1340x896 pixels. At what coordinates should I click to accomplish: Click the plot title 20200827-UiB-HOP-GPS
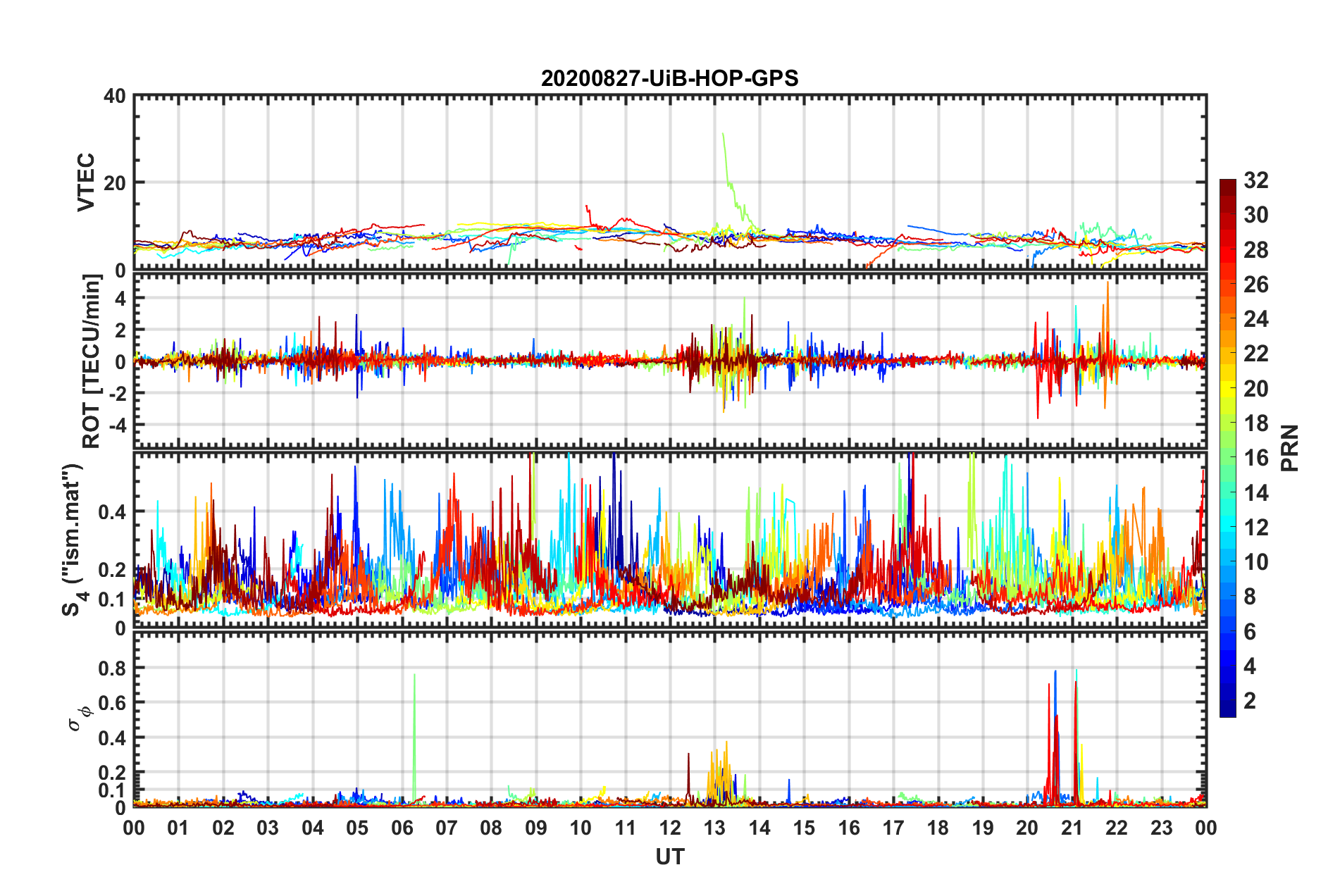(x=669, y=77)
